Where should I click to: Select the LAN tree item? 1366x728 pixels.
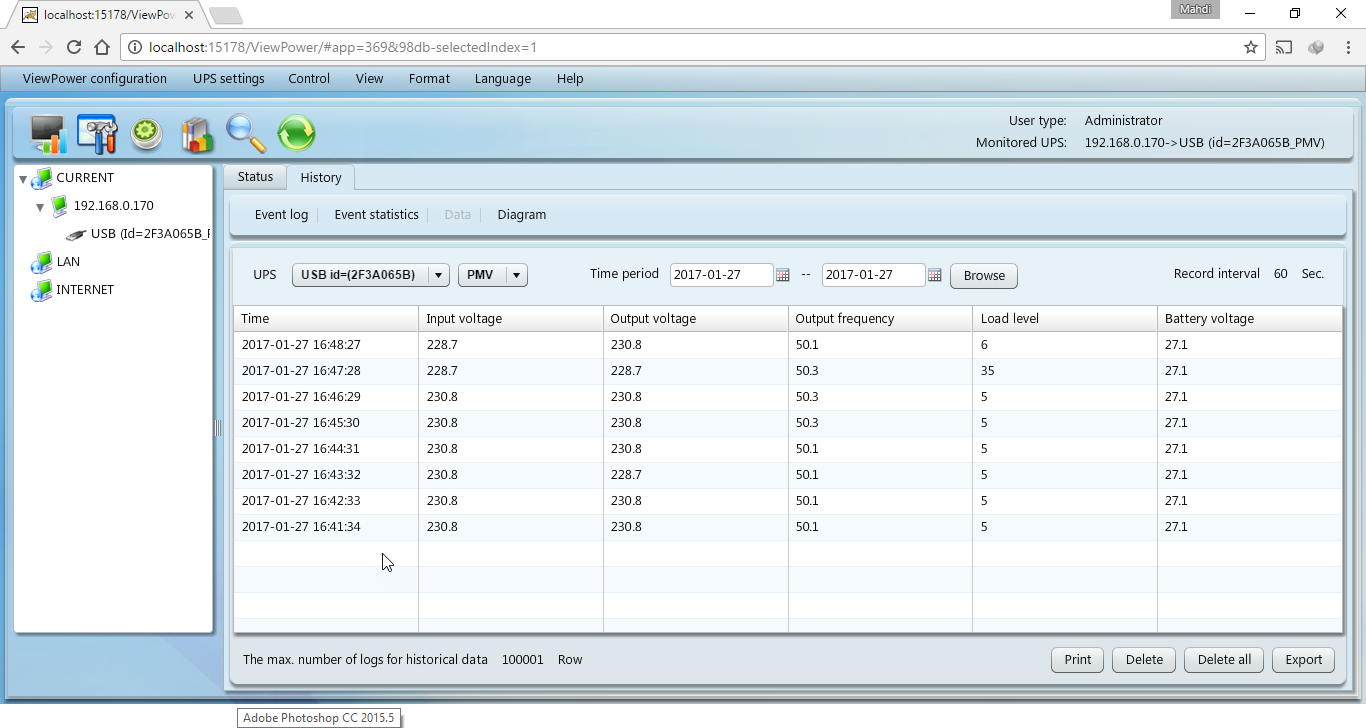click(68, 262)
